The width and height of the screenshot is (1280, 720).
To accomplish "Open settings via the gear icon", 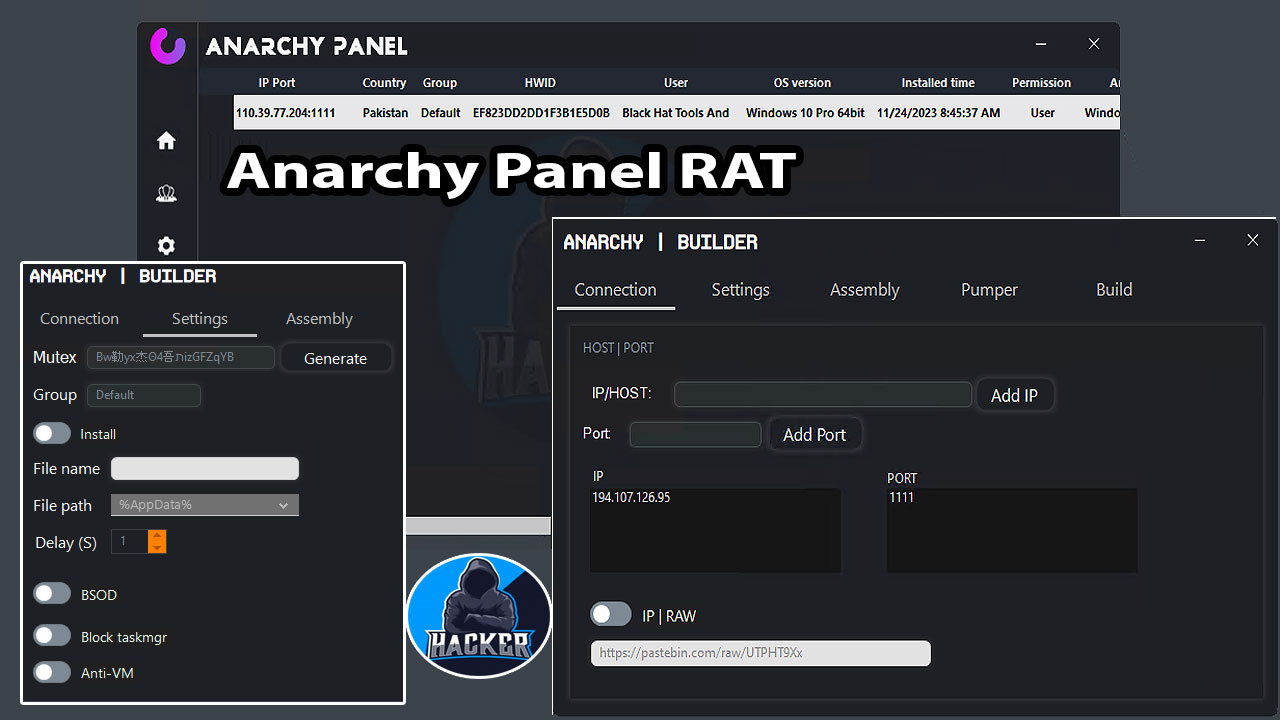I will coord(166,246).
